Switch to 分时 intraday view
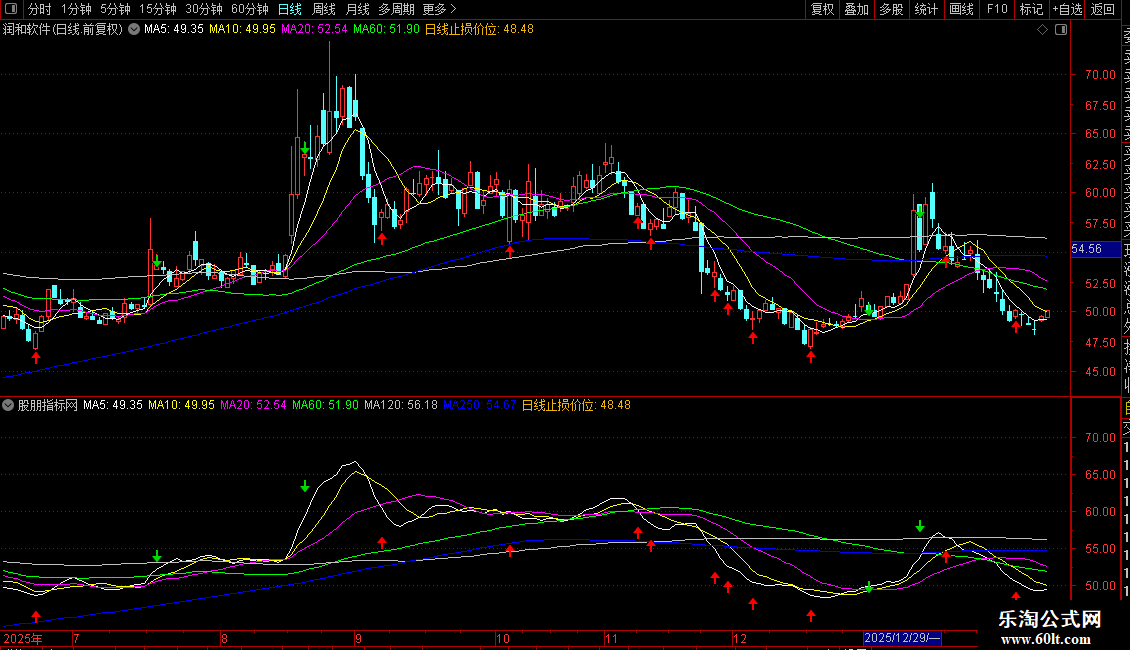The image size is (1130, 650). [39, 9]
